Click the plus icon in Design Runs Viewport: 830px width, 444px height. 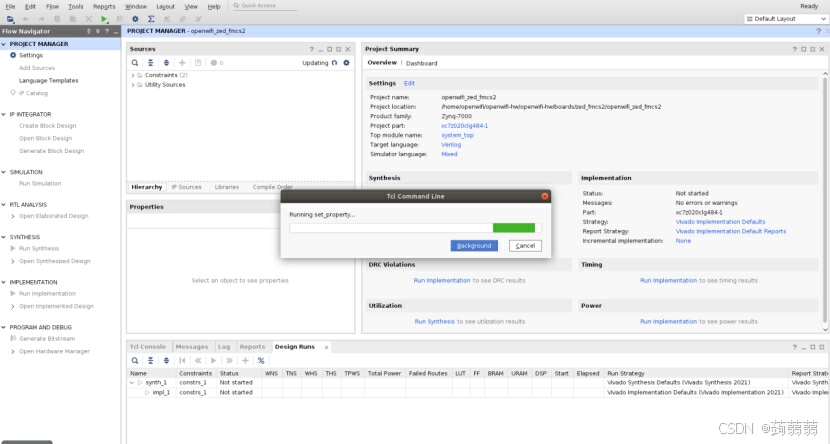pyautogui.click(x=245, y=360)
